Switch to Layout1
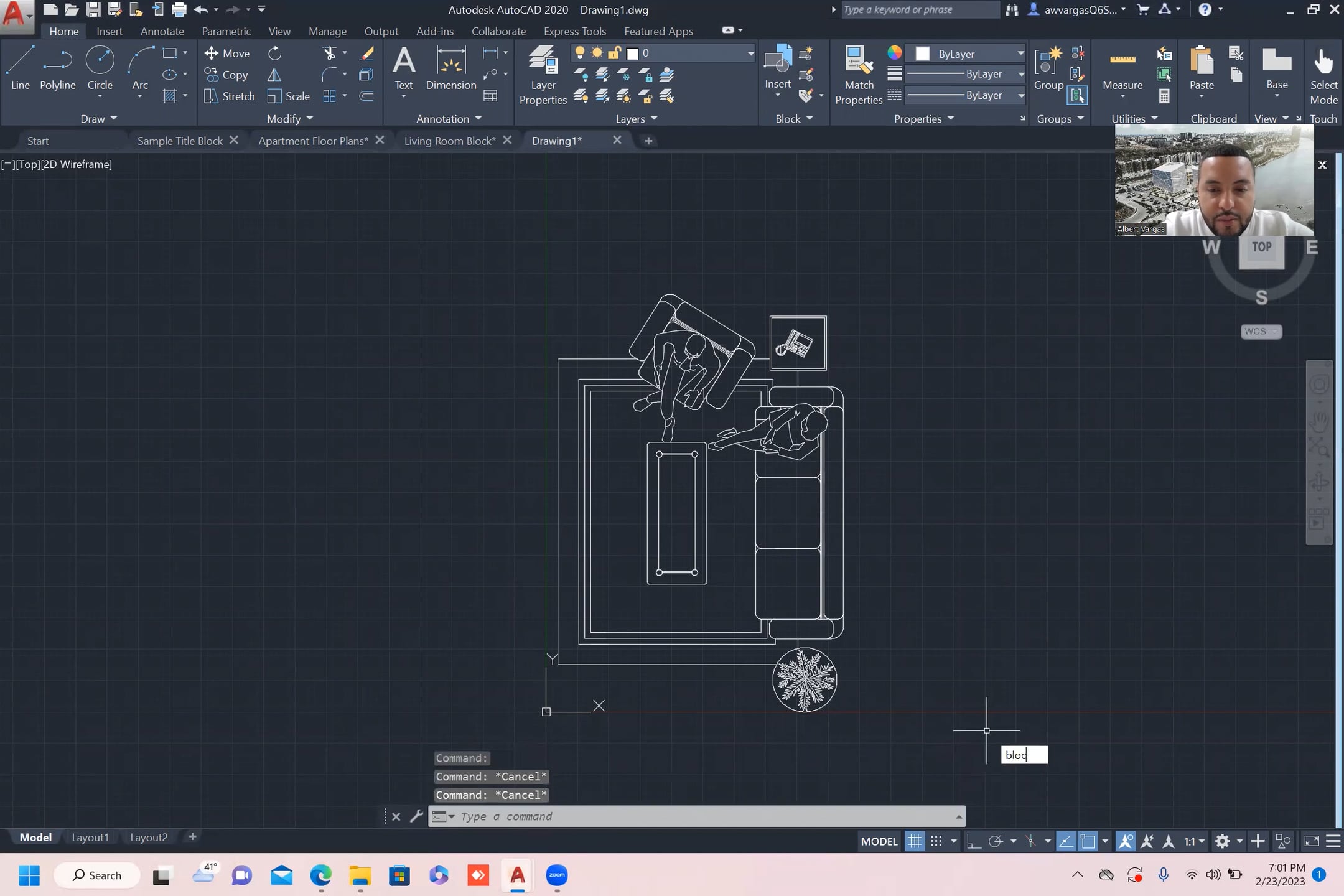This screenshot has height=896, width=1344. pos(90,837)
